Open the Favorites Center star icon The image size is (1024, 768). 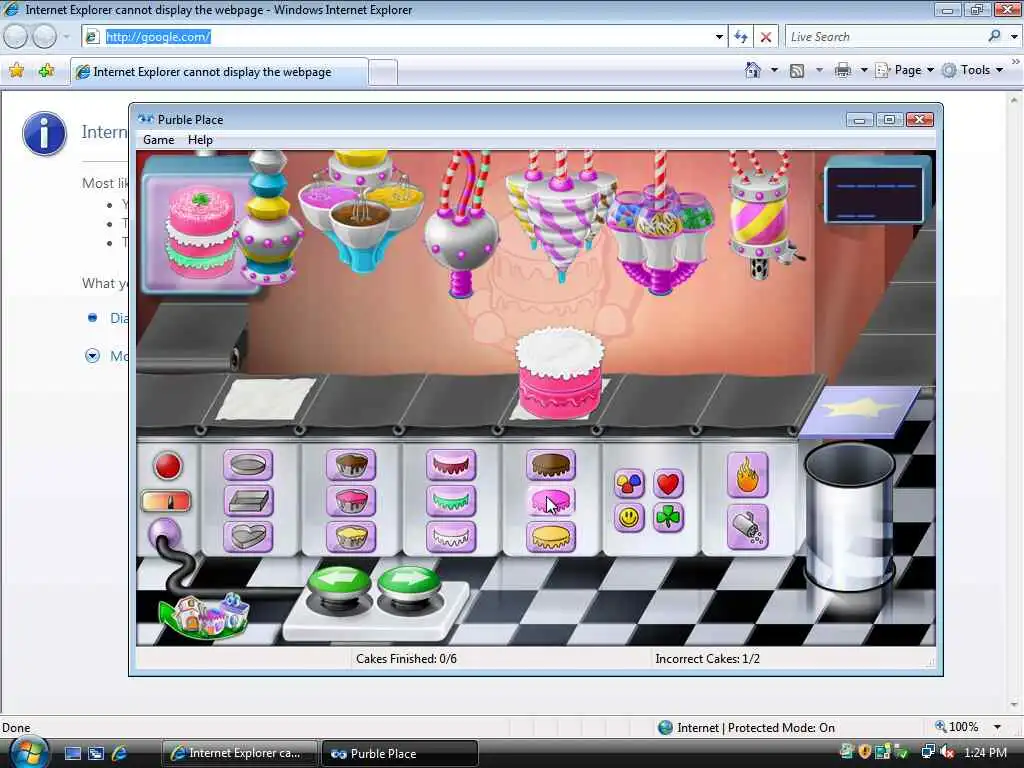point(16,71)
